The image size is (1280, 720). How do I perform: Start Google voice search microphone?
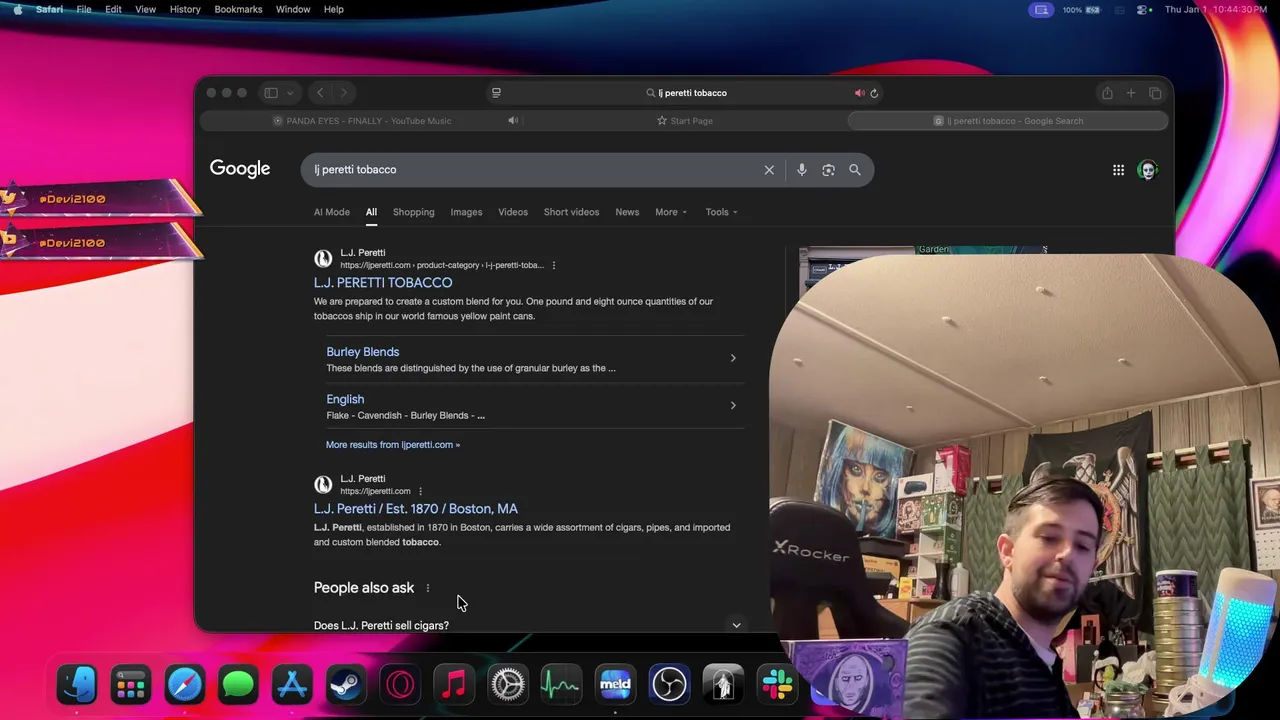point(801,170)
